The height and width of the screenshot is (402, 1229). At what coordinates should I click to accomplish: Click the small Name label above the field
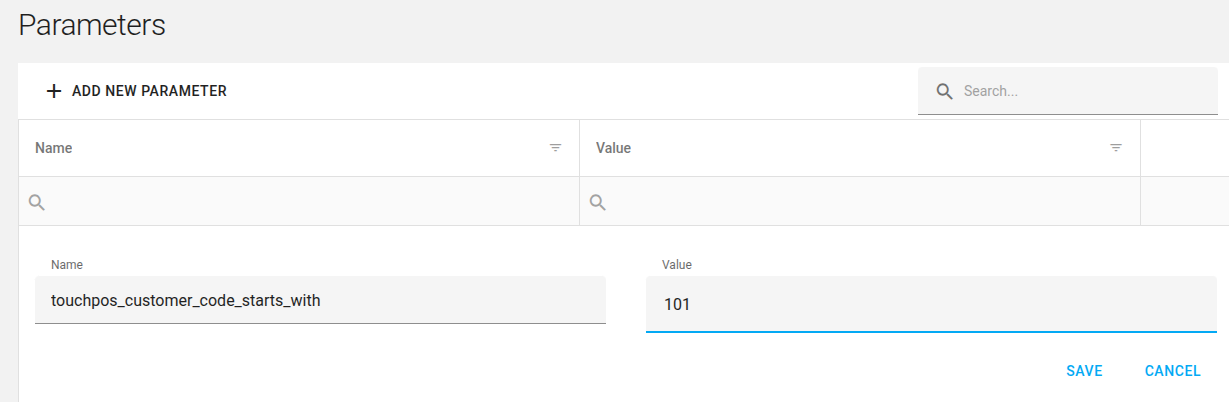point(67,265)
